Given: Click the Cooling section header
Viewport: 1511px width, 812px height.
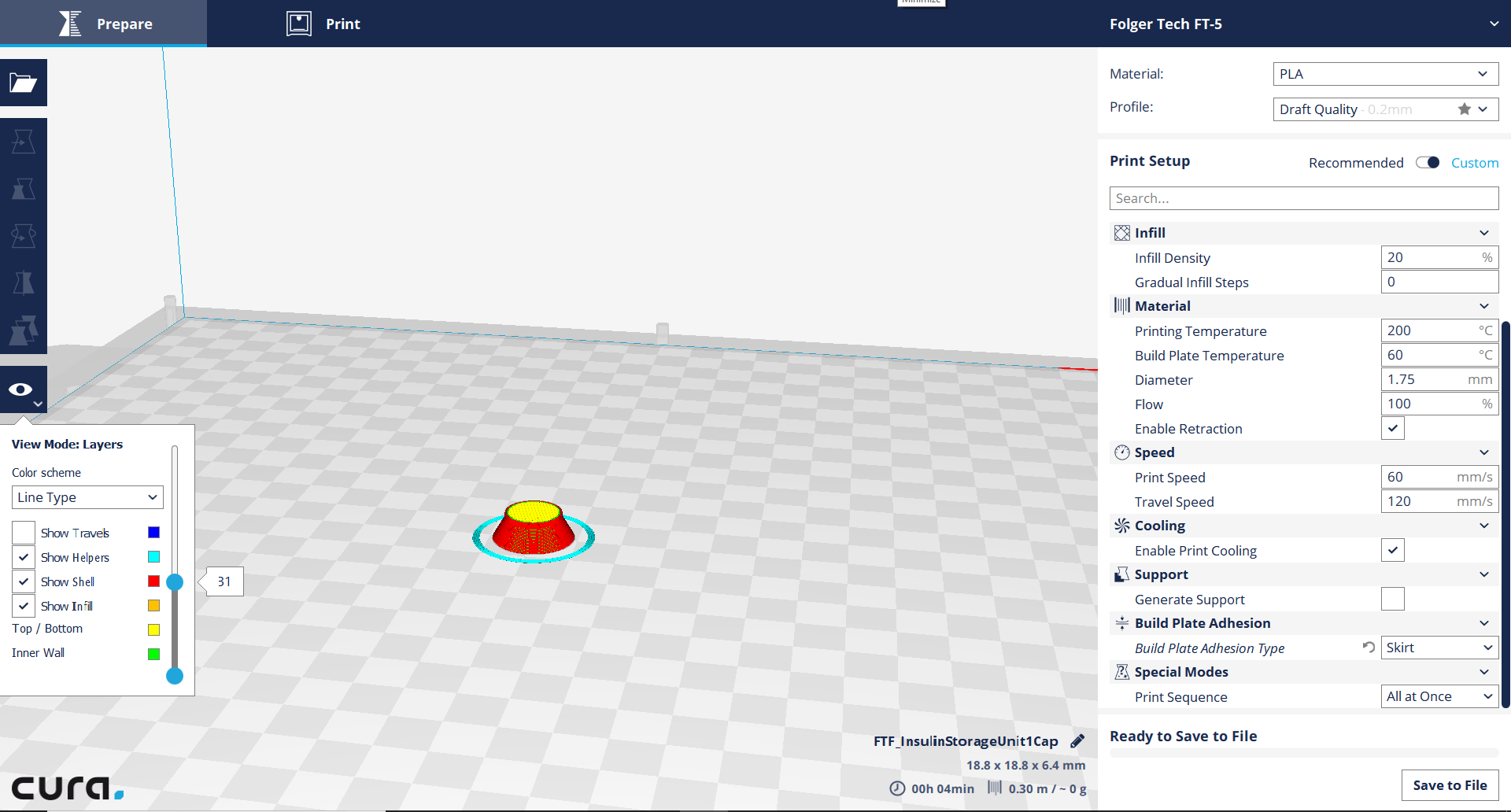Looking at the screenshot, I should coord(1304,526).
